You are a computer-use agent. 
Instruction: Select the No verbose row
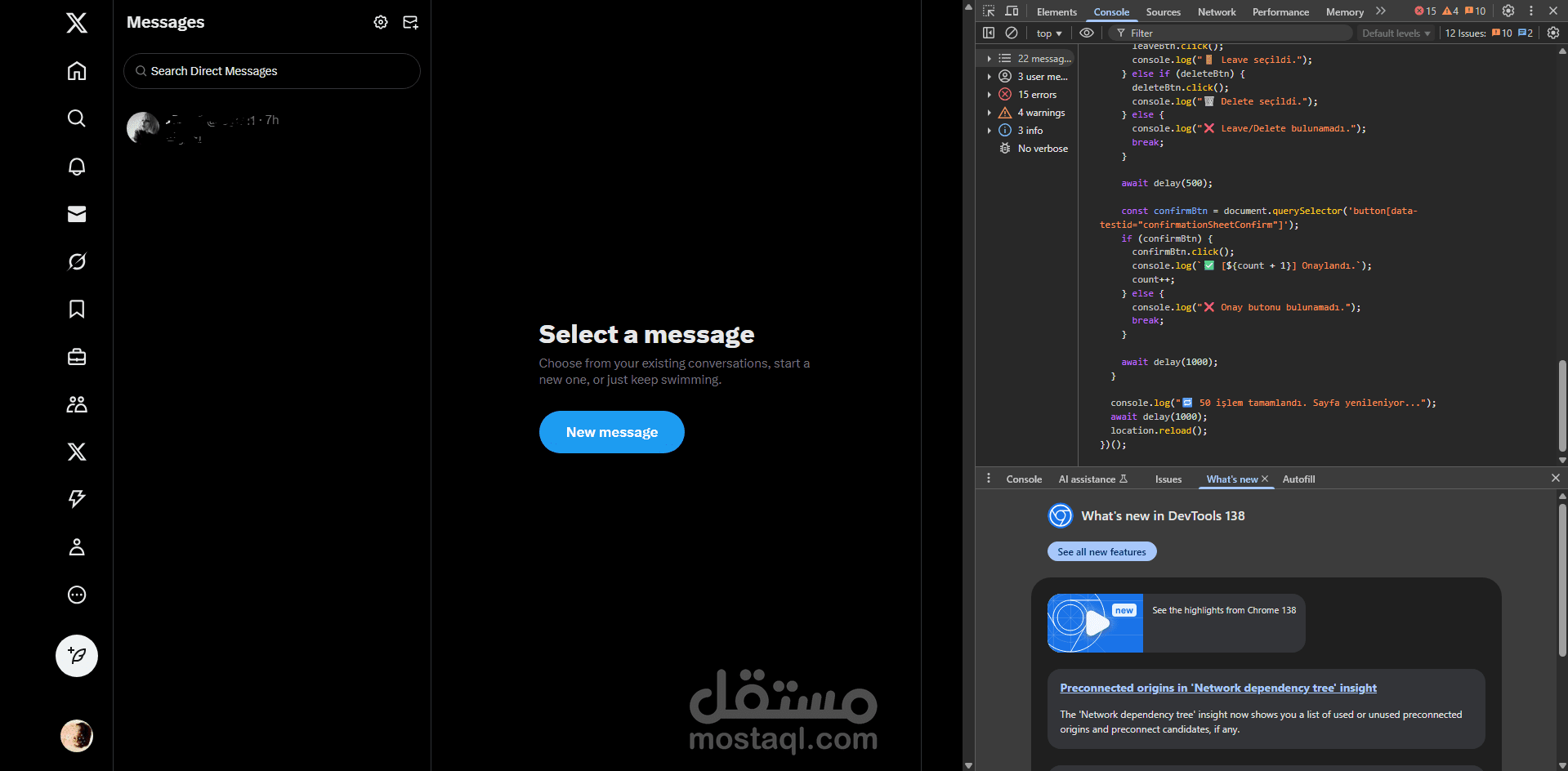pos(1028,149)
